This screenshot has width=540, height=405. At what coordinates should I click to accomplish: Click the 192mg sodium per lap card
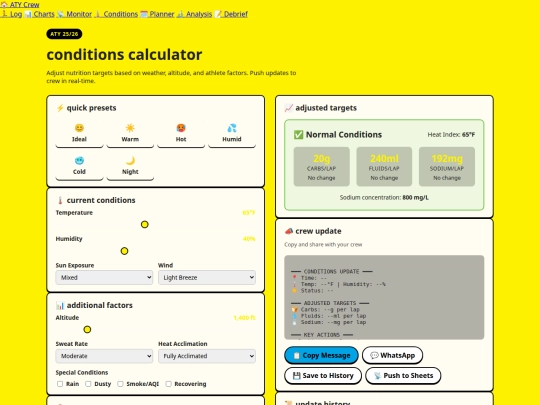click(447, 167)
